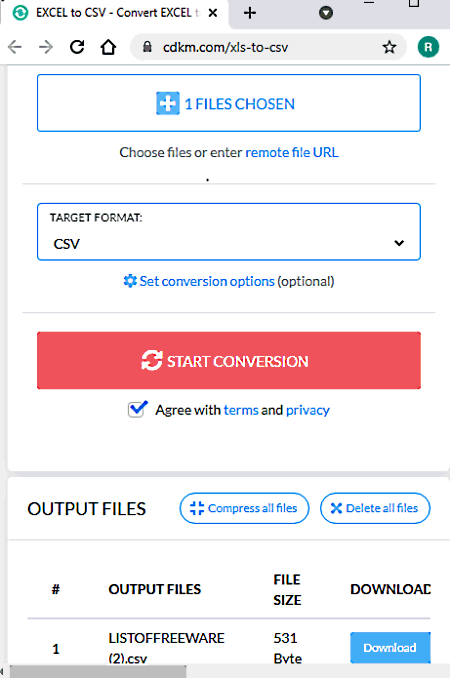Switch to the EXCEL to CSV tab
The image size is (450, 678).
[x=116, y=13]
